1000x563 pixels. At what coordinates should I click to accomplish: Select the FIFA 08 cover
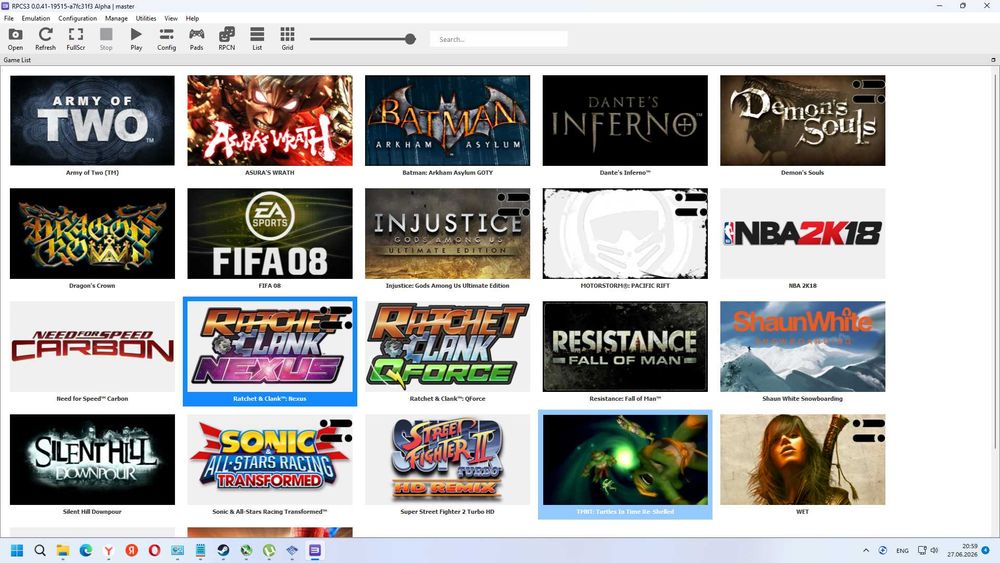(270, 233)
